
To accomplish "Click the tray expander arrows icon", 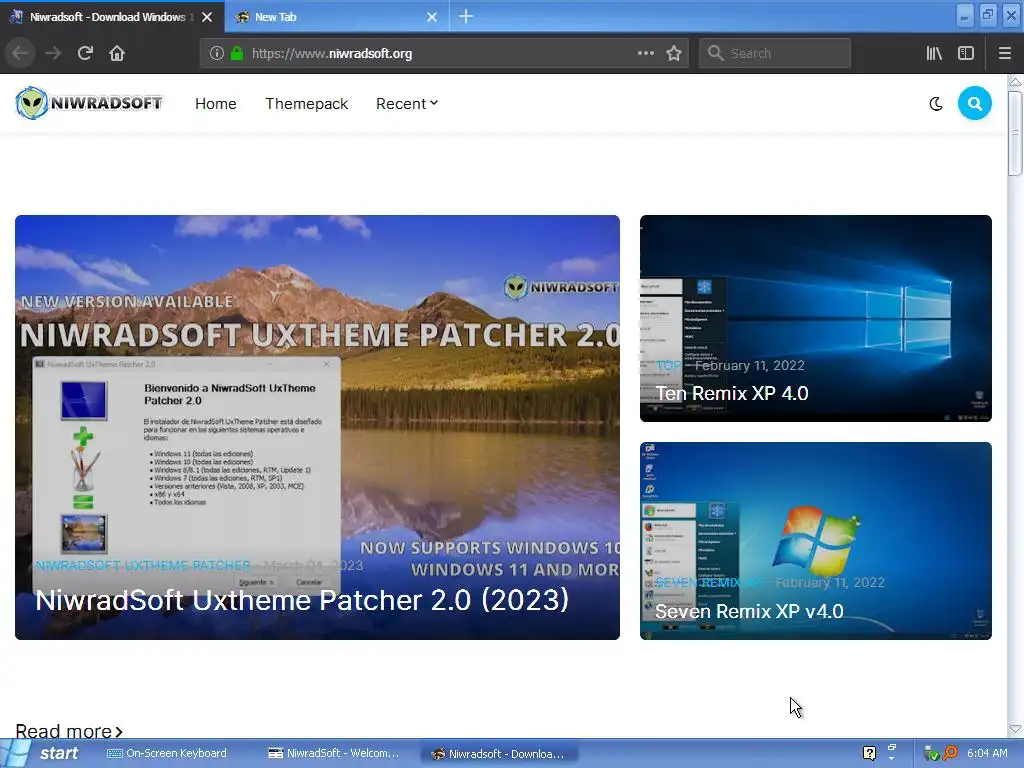I will coord(891,752).
